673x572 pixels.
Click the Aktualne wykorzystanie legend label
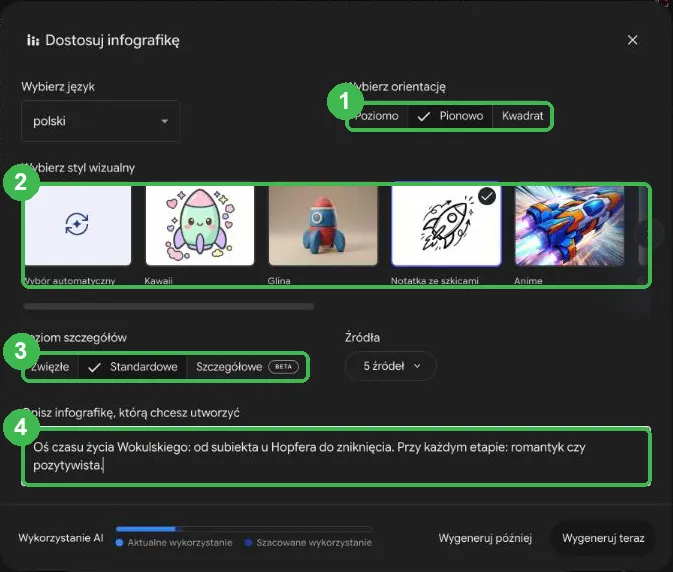tap(180, 543)
